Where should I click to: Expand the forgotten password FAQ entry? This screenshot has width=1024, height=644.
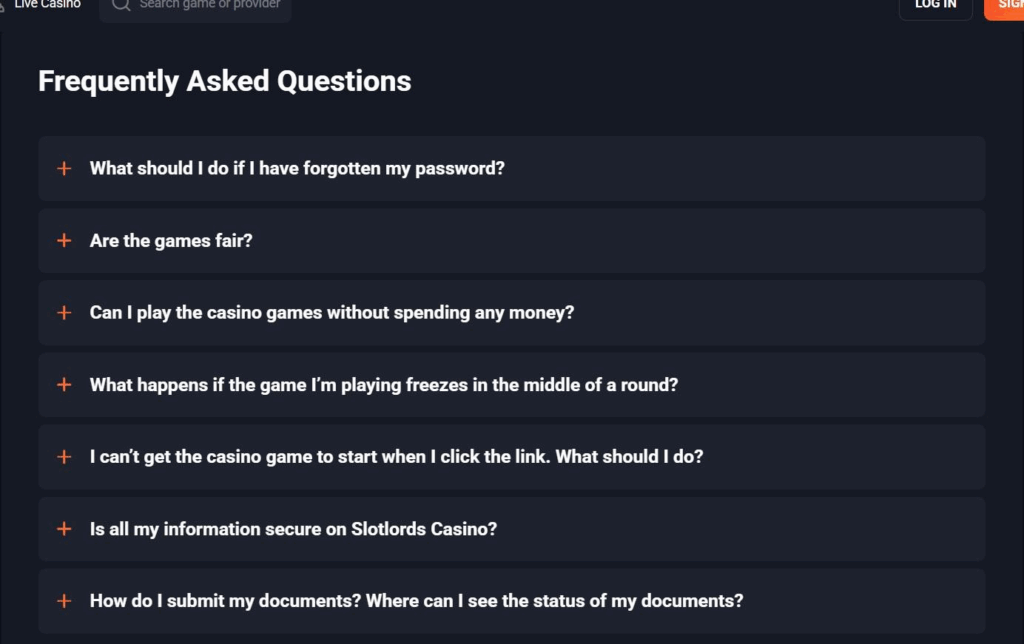[298, 168]
